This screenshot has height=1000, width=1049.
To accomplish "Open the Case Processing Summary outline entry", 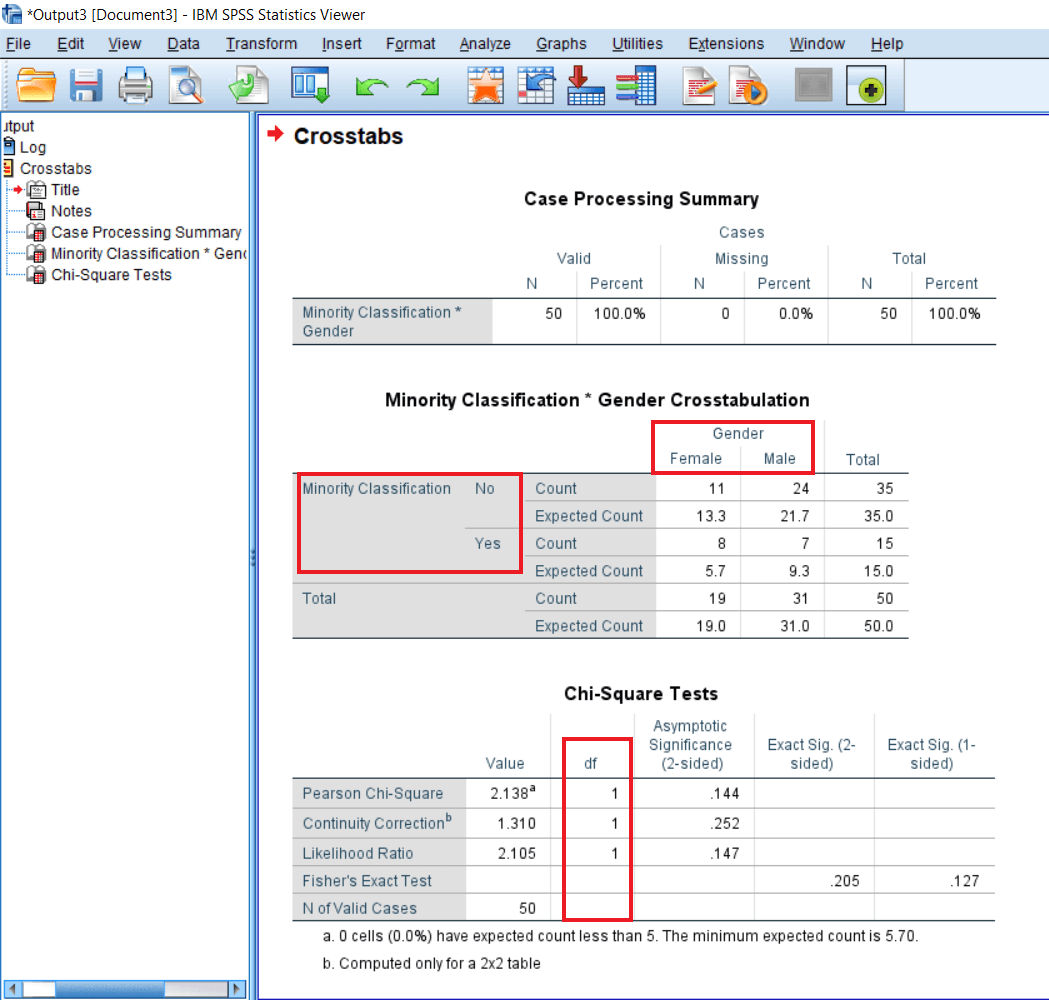I will [145, 232].
